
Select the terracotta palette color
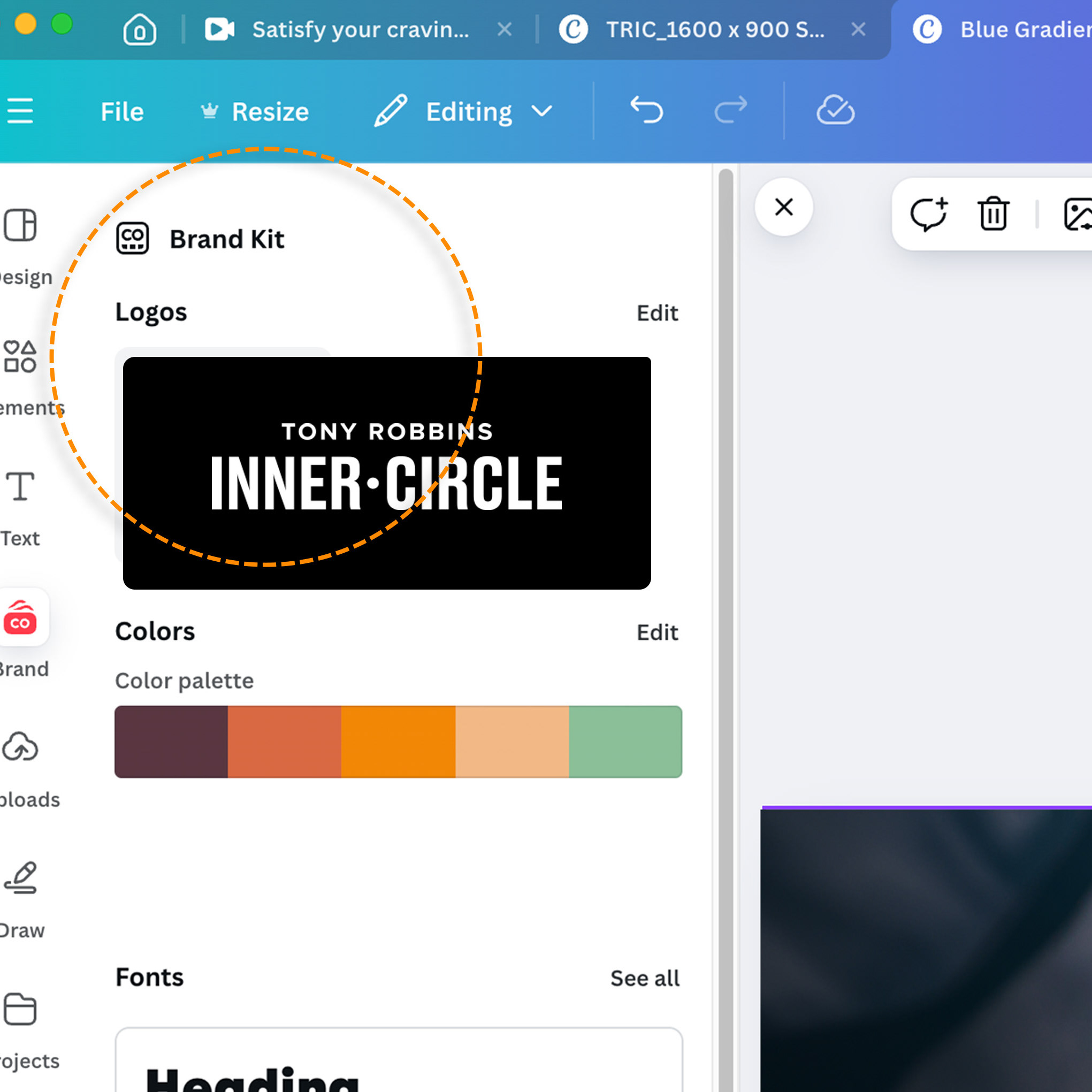[284, 742]
